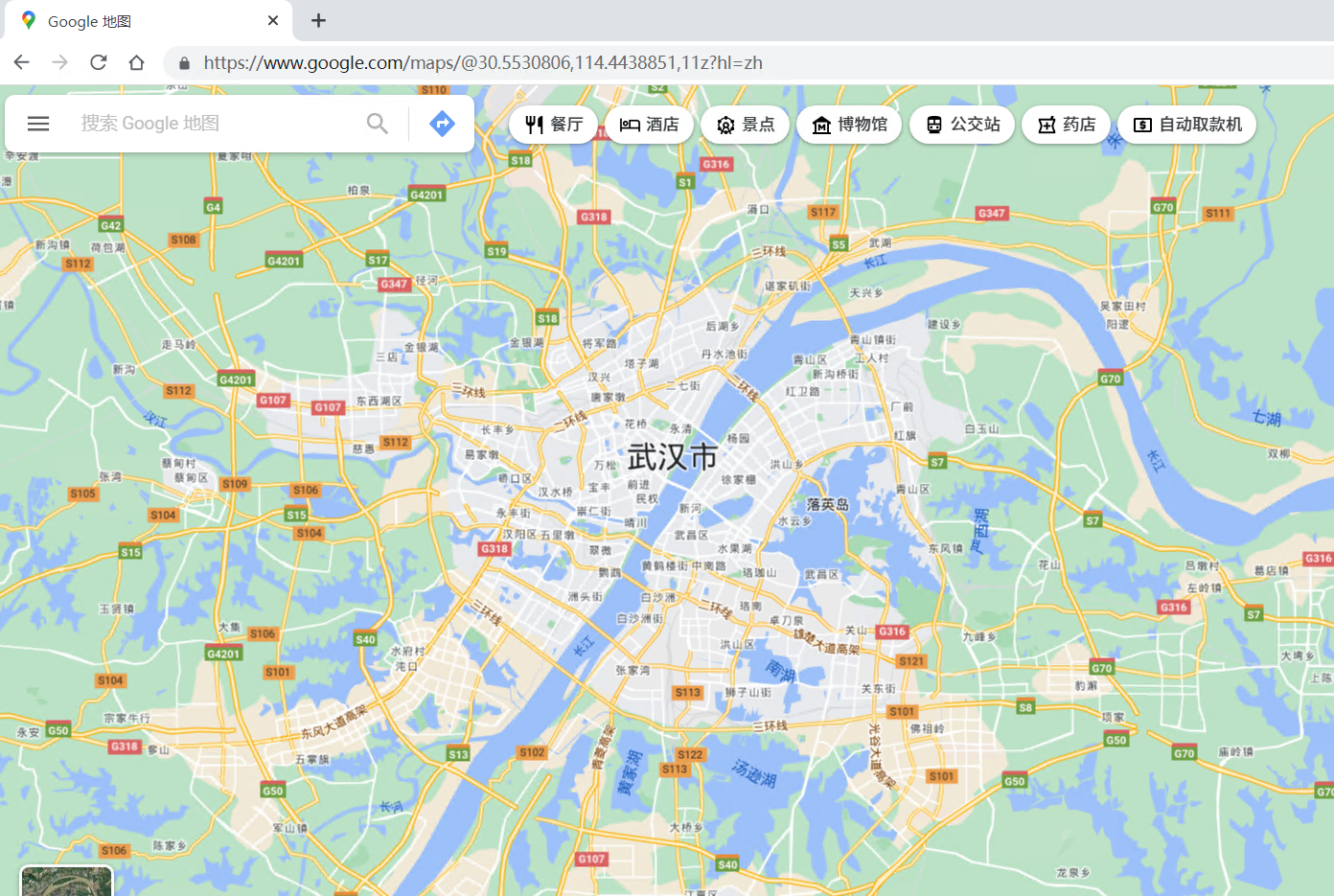The width and height of the screenshot is (1334, 896).
Task: Click the 黄家湖 lake label
Action: click(x=628, y=773)
